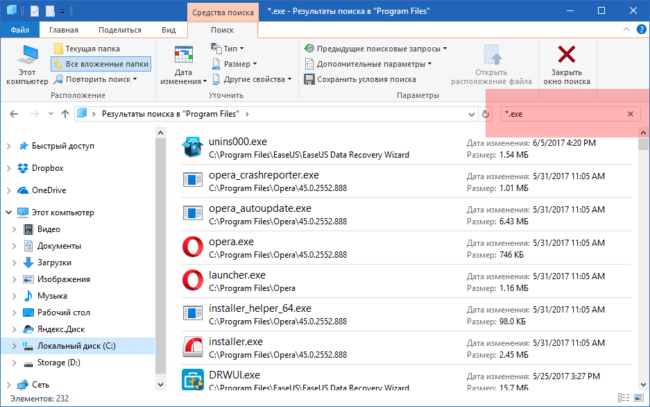Select installer_helper_64.exe icon
The image size is (650, 407).
click(x=193, y=313)
